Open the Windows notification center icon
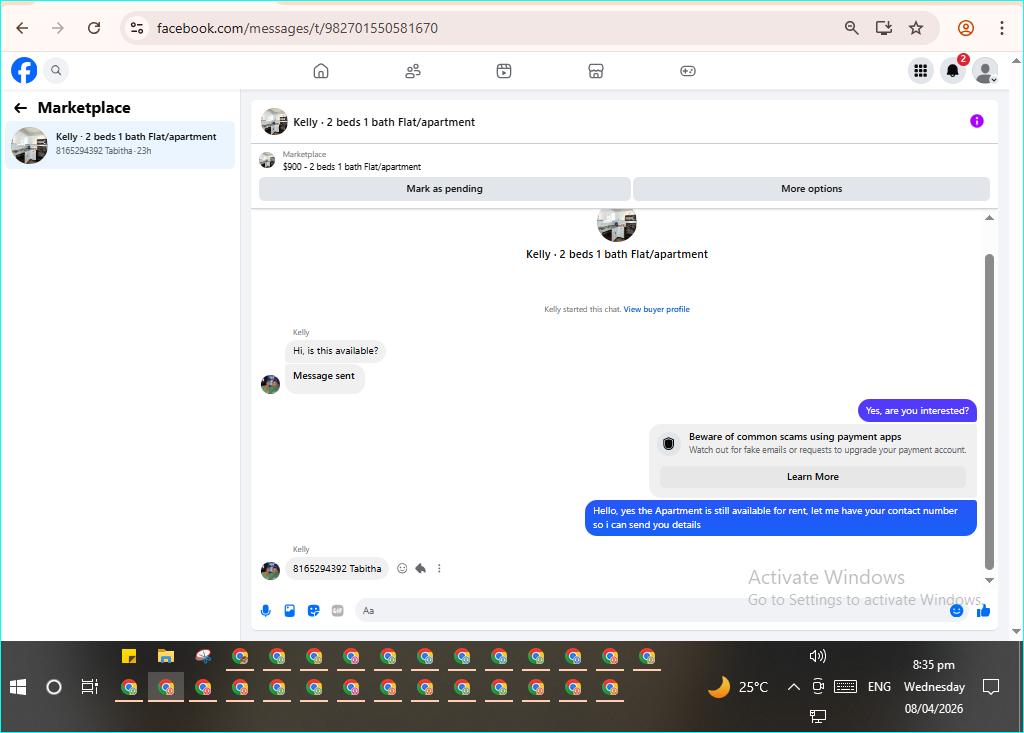Screen dimensions: 1024x733 tap(991, 687)
